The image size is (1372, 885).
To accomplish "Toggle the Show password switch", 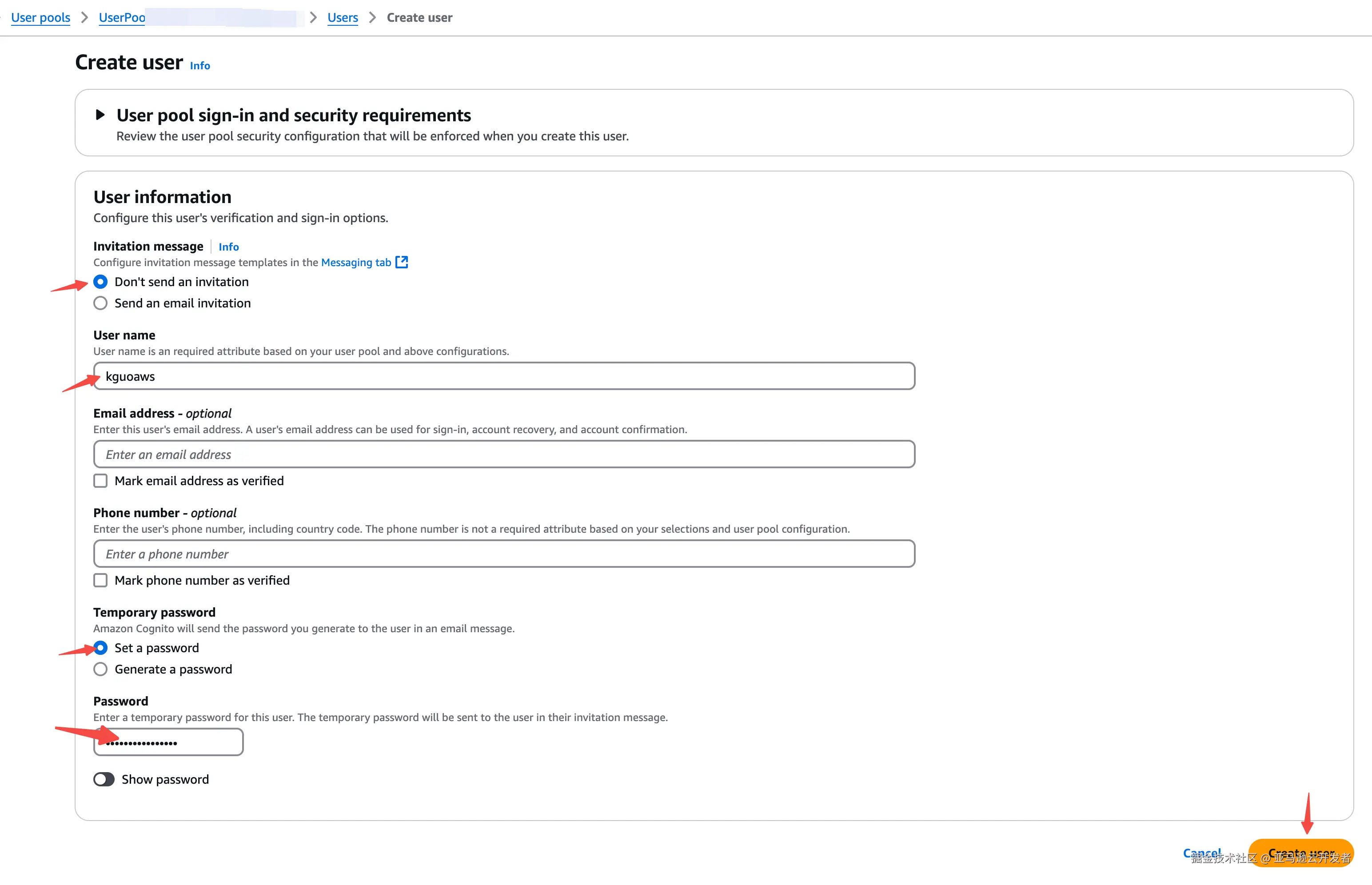I will [104, 779].
